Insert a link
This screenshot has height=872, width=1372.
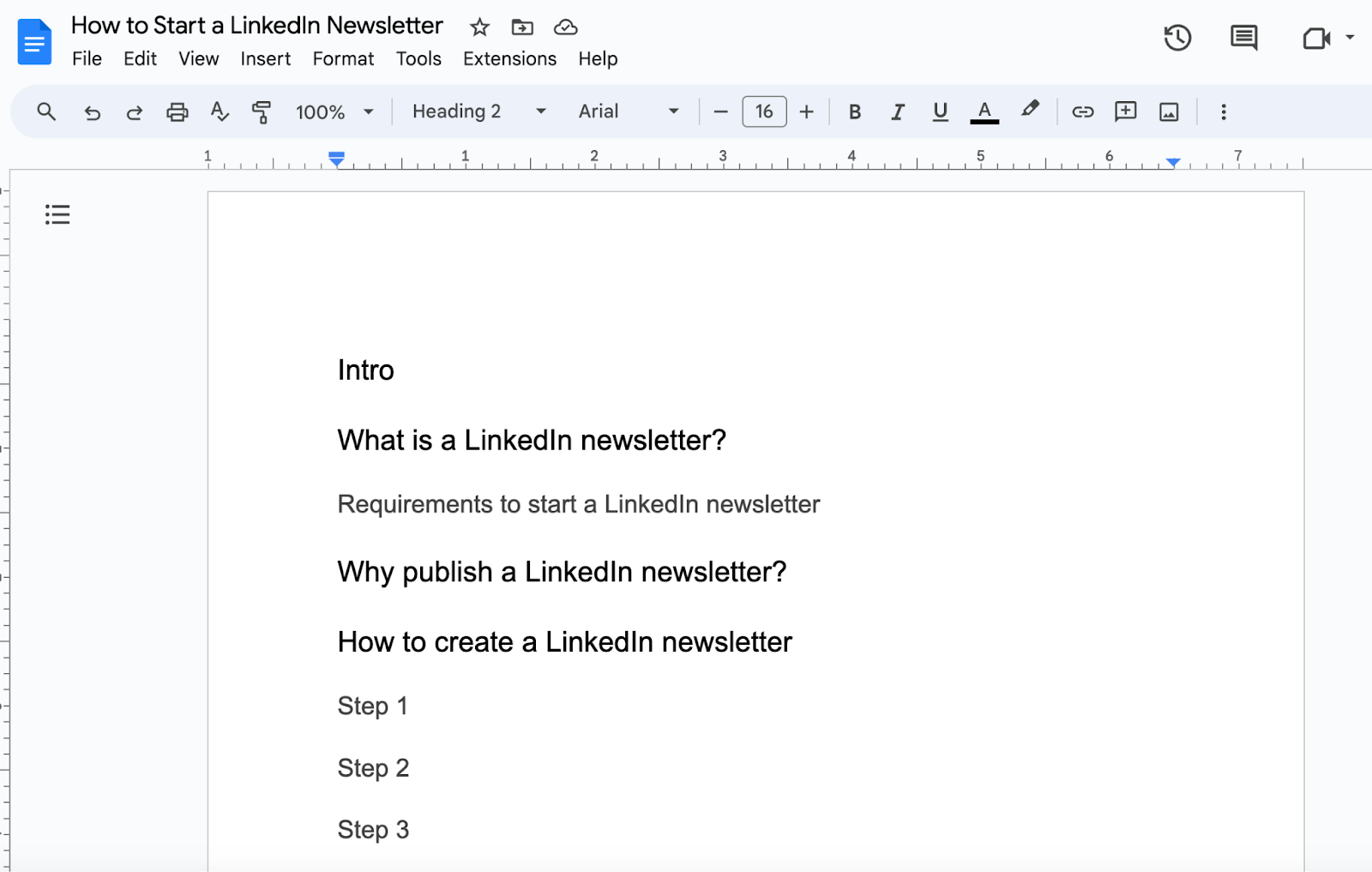tap(1082, 112)
